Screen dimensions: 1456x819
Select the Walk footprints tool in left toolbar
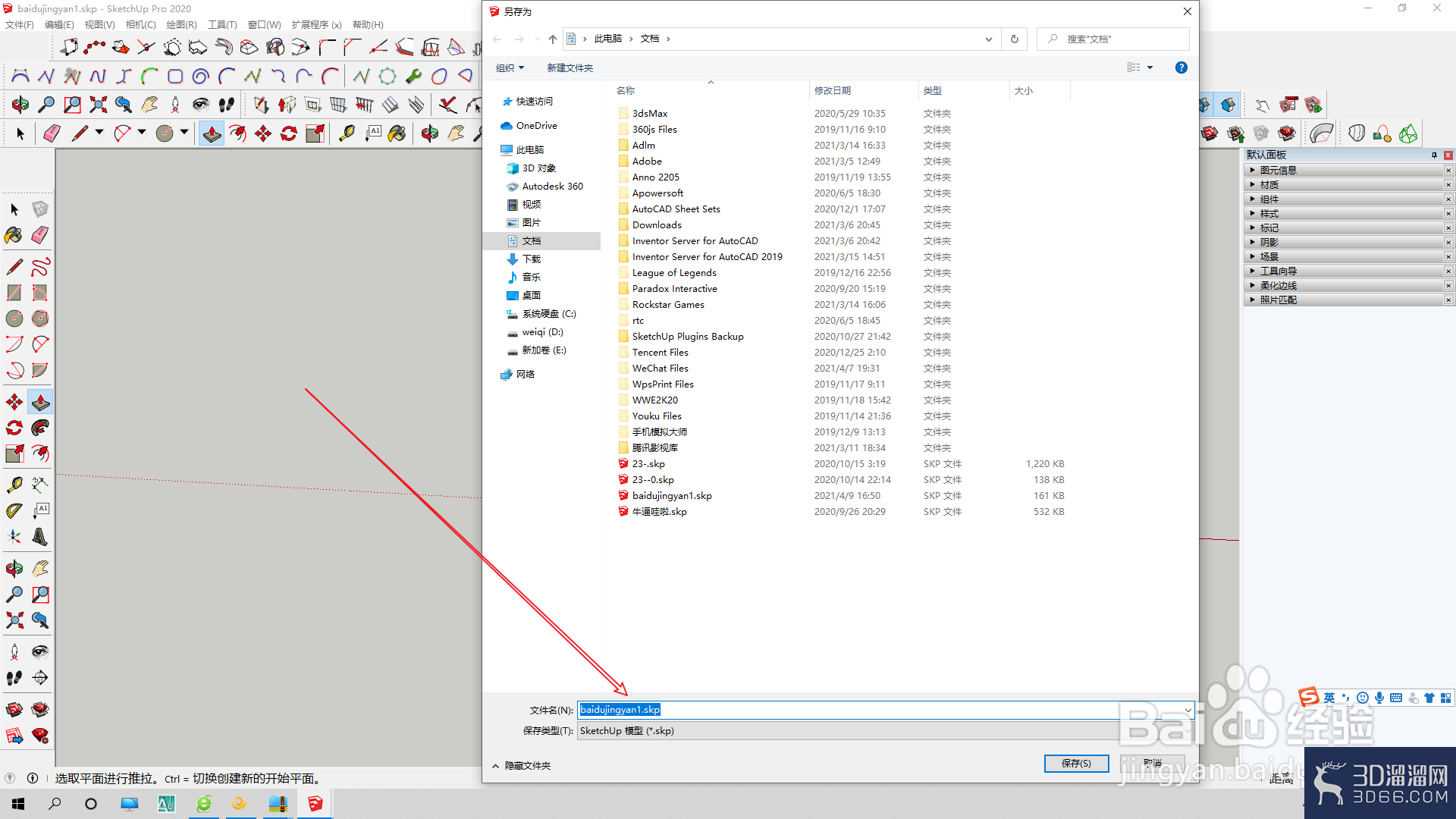[x=14, y=677]
